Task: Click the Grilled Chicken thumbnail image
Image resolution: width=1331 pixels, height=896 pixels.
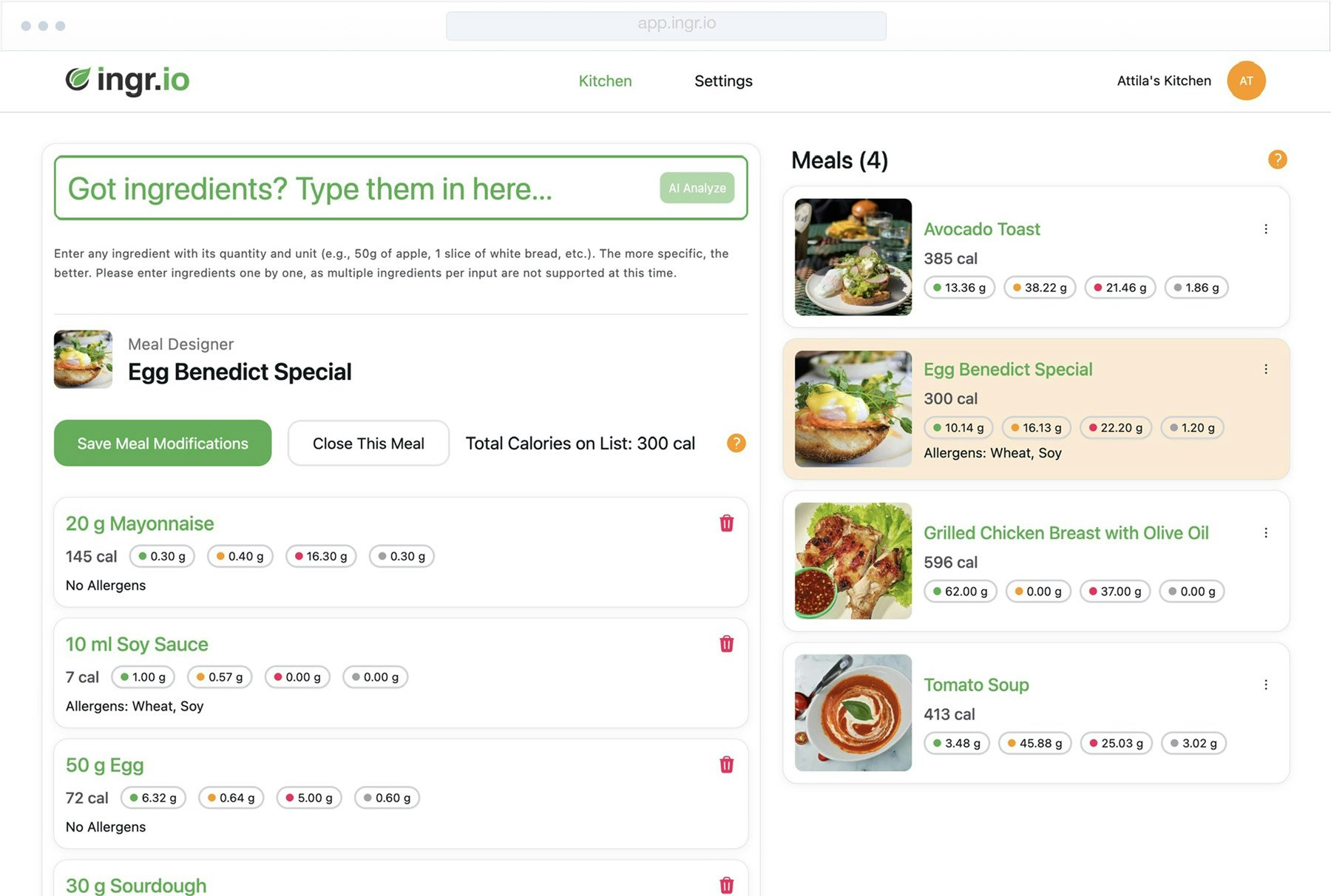Action: click(x=853, y=560)
